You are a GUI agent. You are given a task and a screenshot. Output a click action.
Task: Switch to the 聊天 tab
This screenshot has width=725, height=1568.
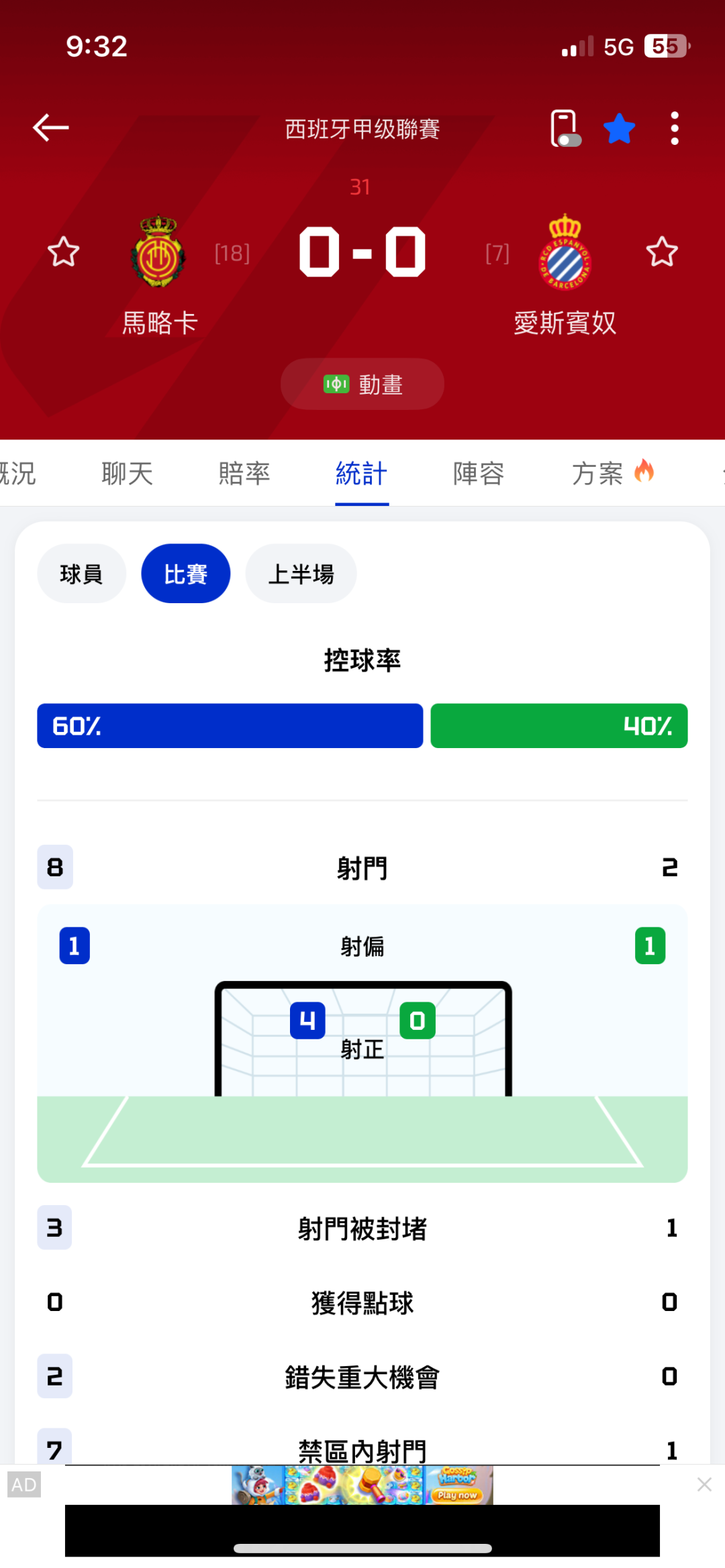click(128, 474)
